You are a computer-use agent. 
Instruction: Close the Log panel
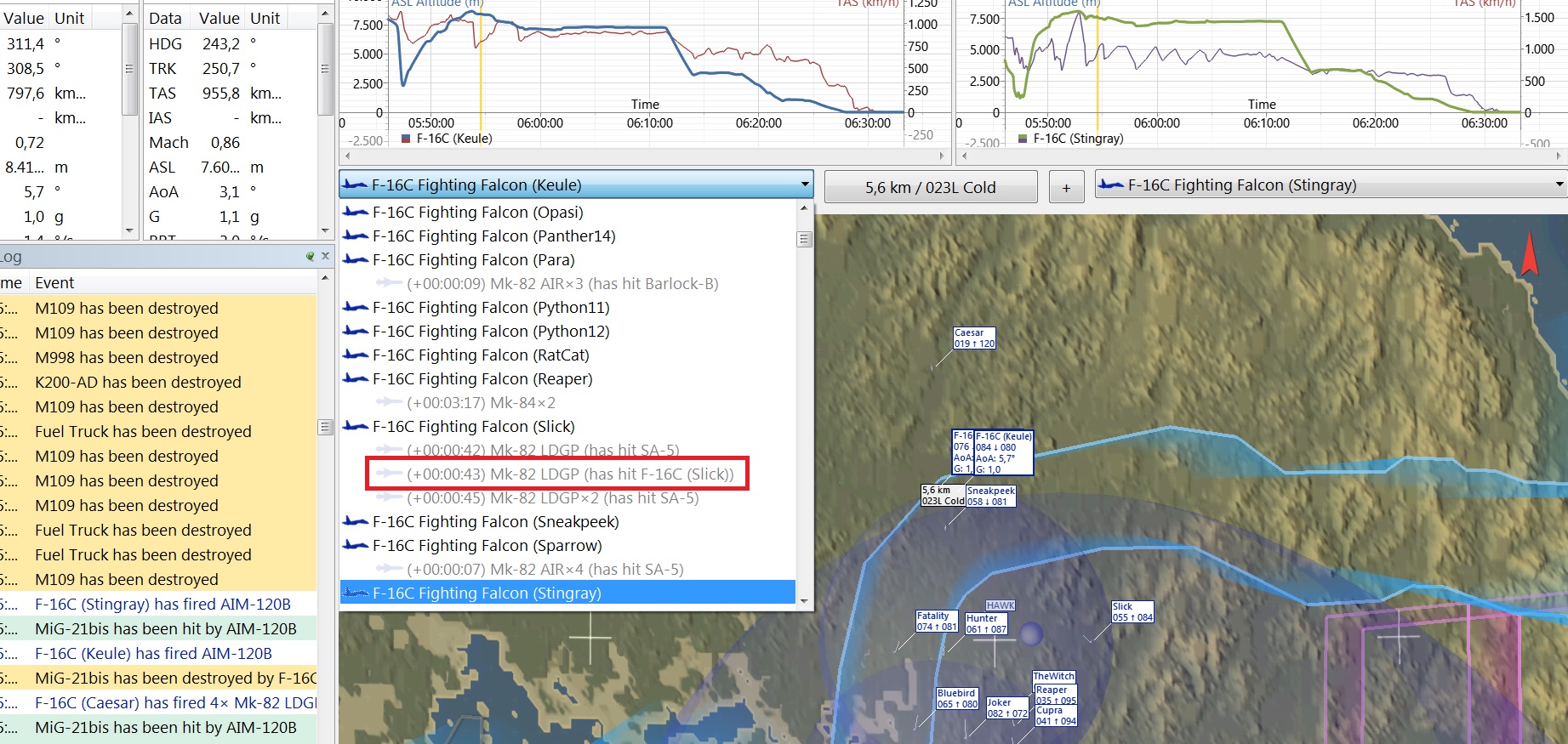pos(325,256)
